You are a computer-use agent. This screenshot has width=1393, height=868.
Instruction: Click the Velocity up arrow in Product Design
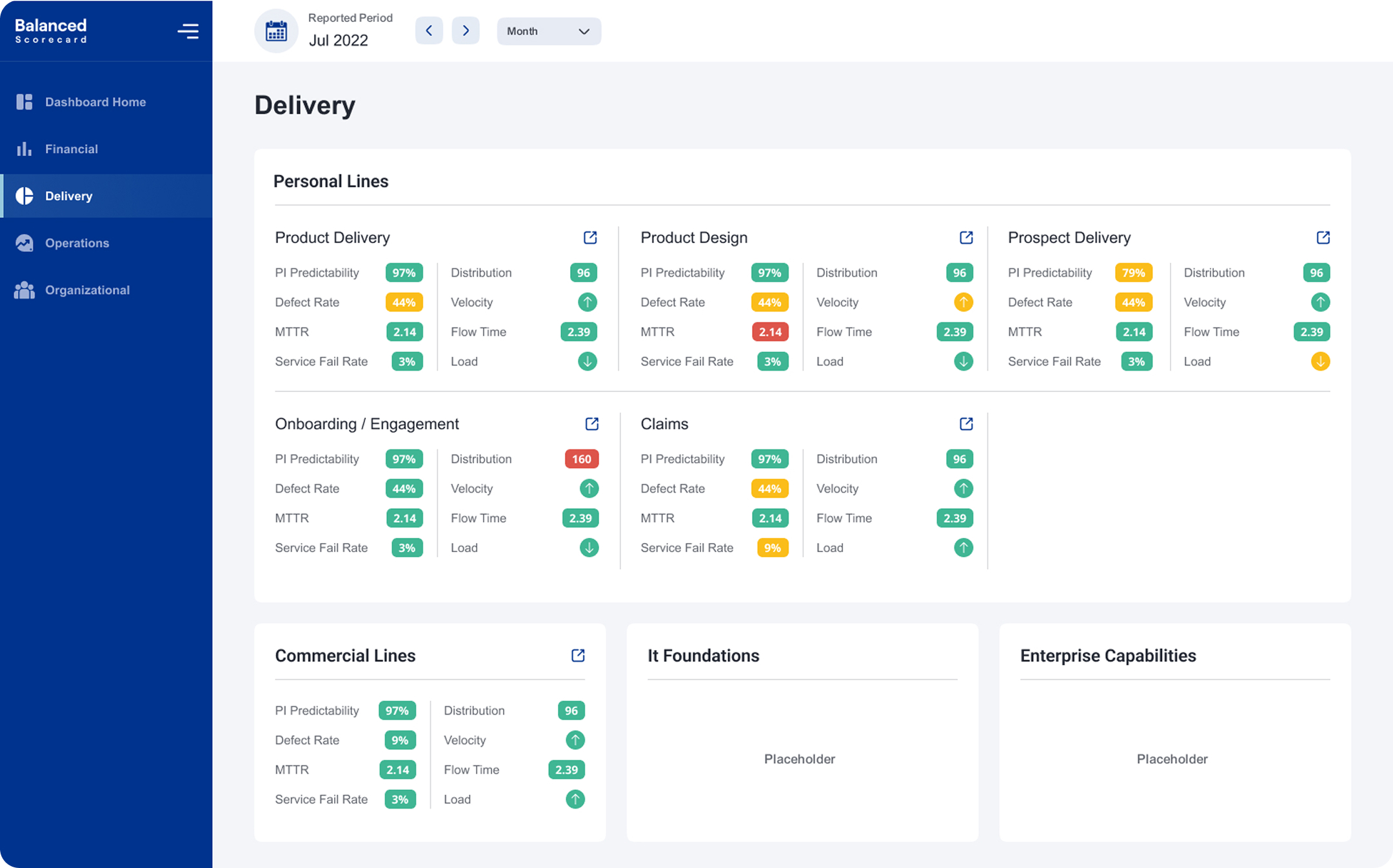(x=963, y=302)
